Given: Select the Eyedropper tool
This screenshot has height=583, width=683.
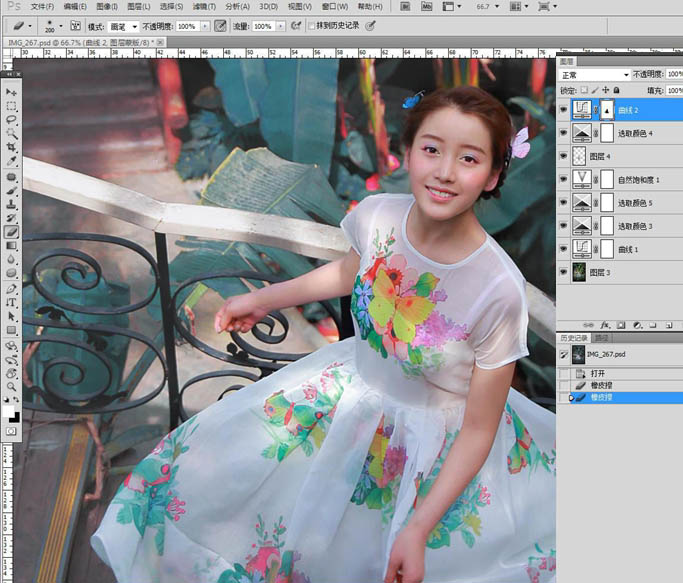Looking at the screenshot, I should [11, 161].
